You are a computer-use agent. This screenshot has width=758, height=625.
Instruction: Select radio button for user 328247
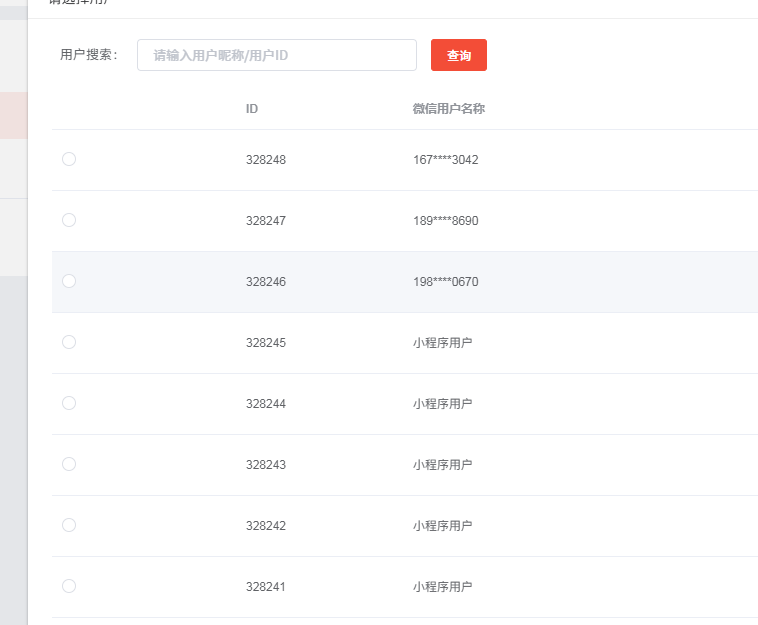pos(69,220)
